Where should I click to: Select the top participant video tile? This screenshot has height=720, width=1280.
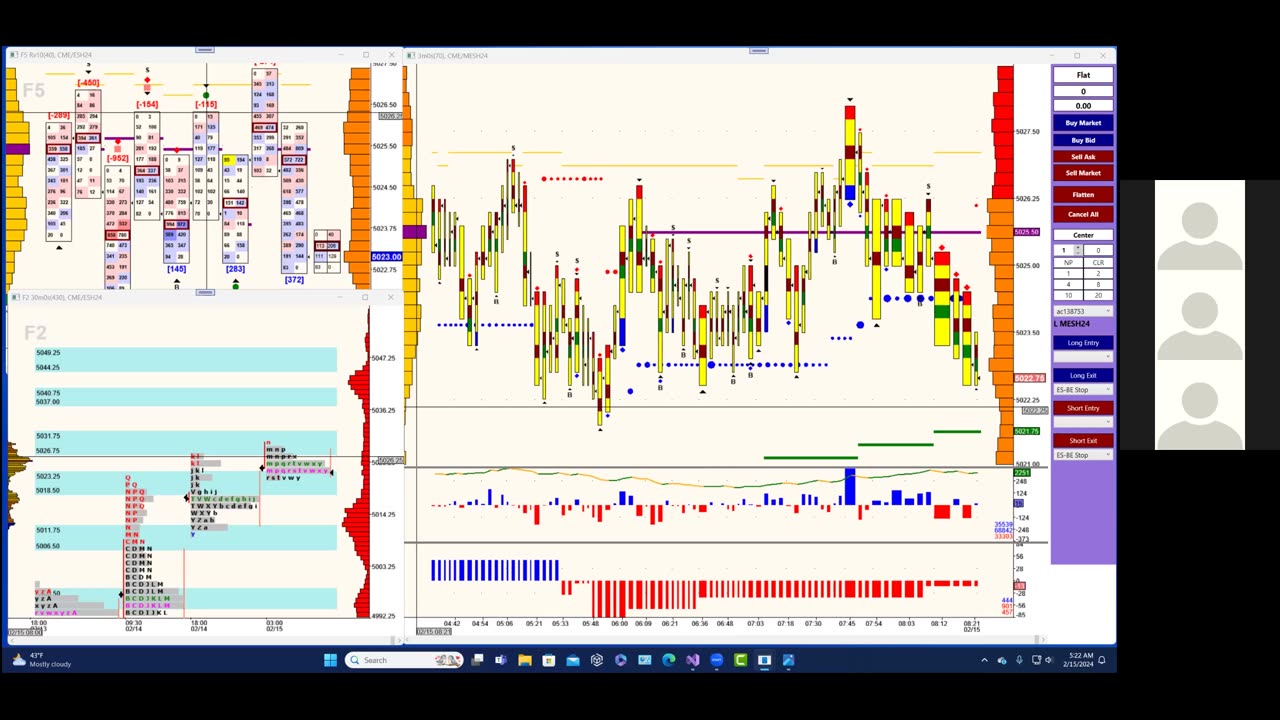click(x=1200, y=225)
